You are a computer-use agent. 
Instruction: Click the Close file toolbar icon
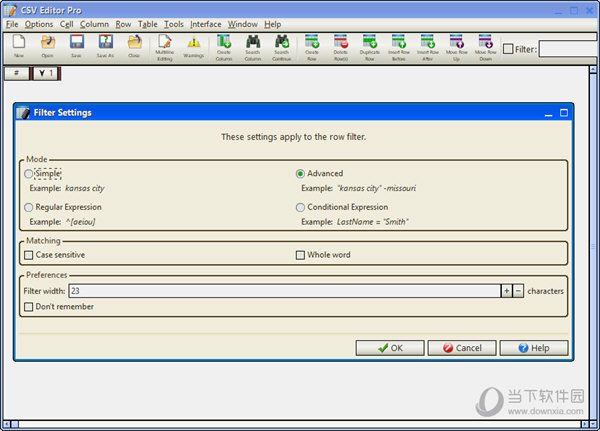click(134, 46)
